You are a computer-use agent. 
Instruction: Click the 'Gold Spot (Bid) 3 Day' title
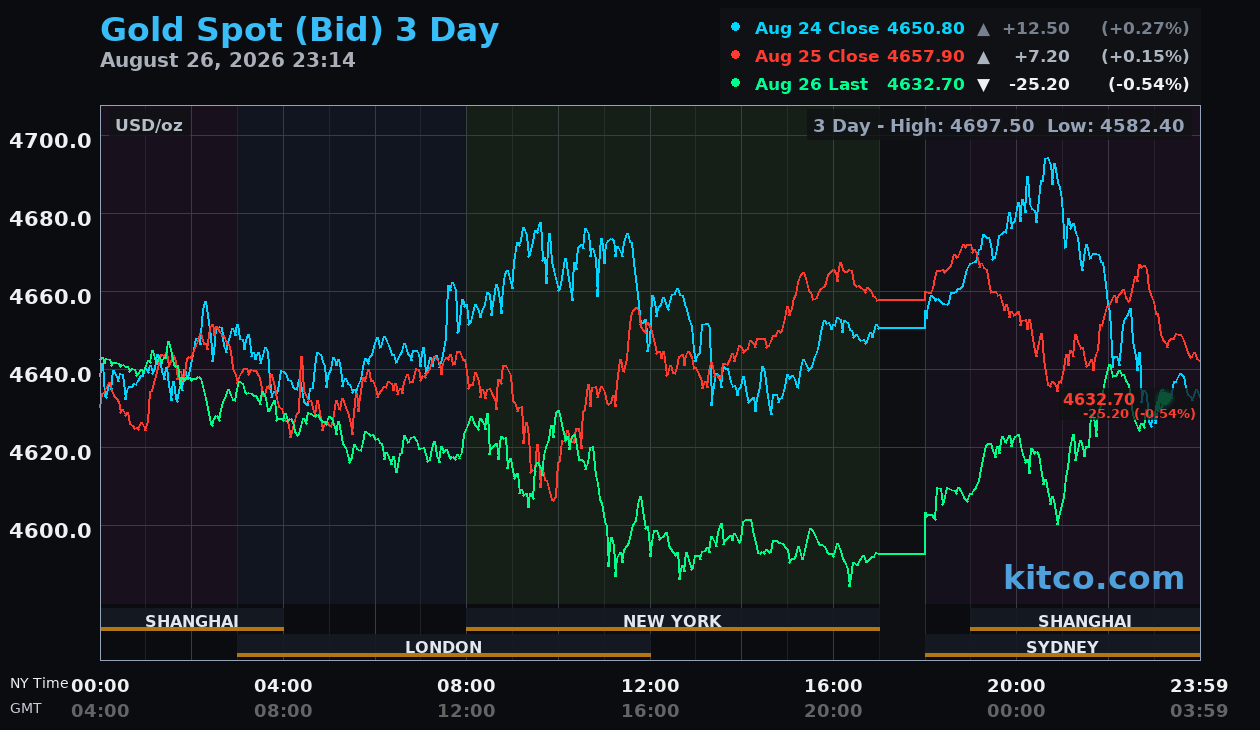tap(299, 31)
